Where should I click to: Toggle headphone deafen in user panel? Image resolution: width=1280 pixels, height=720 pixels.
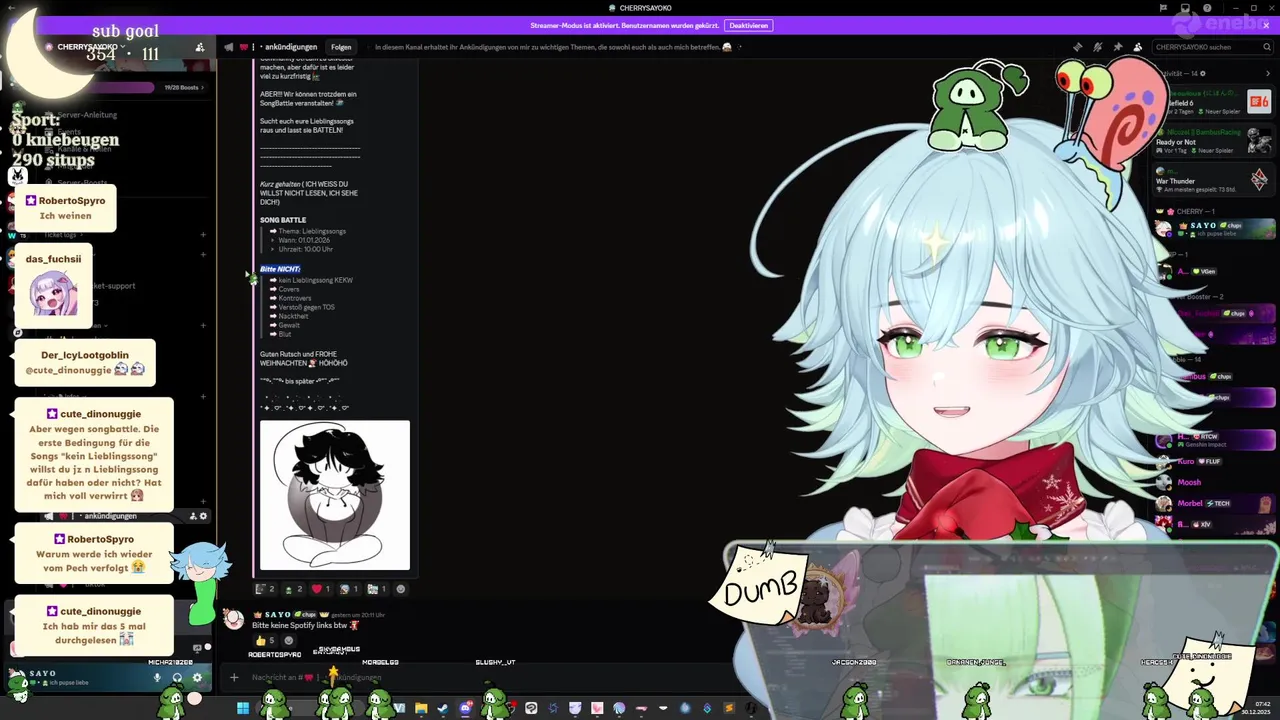[177, 677]
